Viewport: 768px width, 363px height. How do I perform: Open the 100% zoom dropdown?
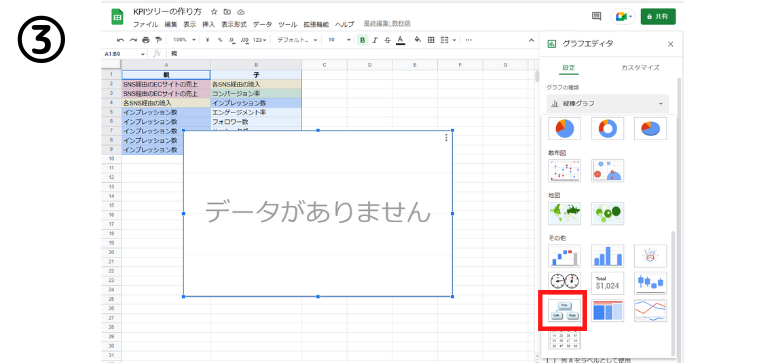[x=185, y=40]
